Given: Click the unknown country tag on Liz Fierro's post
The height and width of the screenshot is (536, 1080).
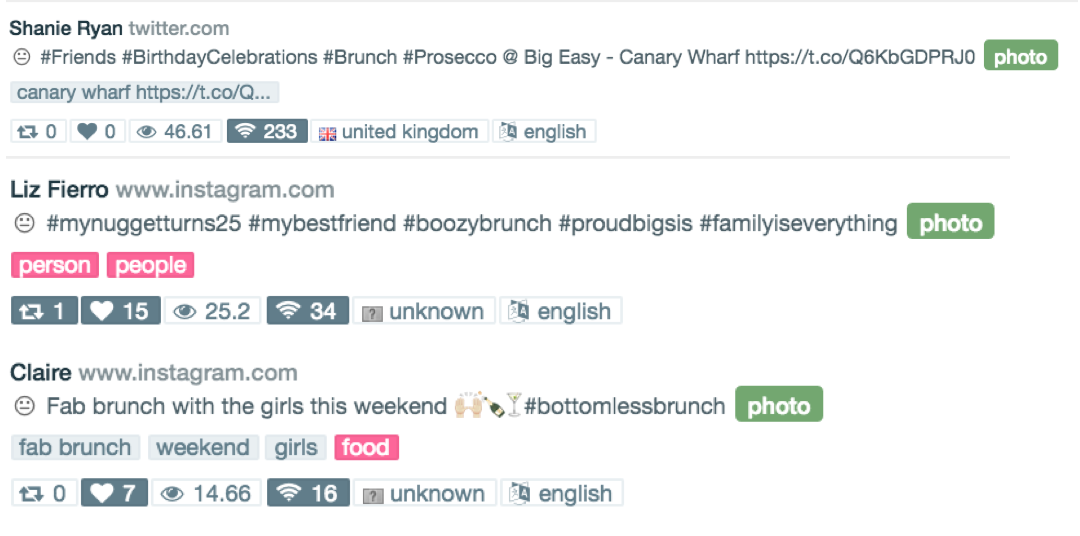Looking at the screenshot, I should click(x=424, y=311).
